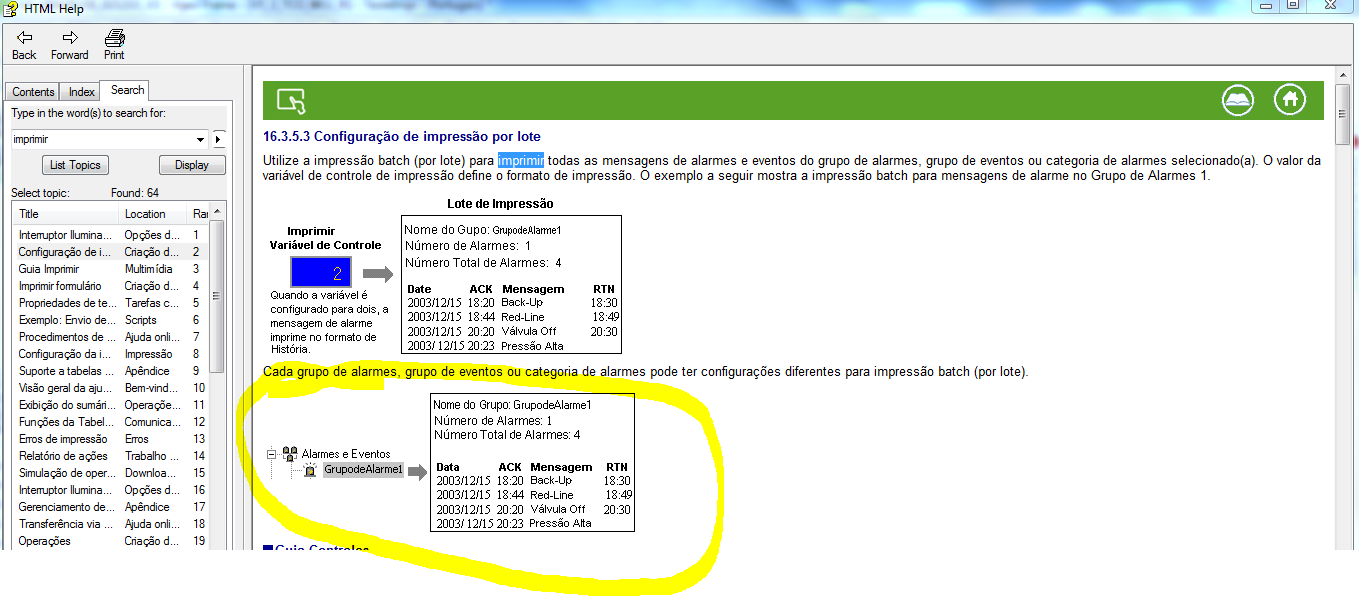Click the open book icon in green header
Viewport: 1359px width, 597px height.
point(1238,100)
